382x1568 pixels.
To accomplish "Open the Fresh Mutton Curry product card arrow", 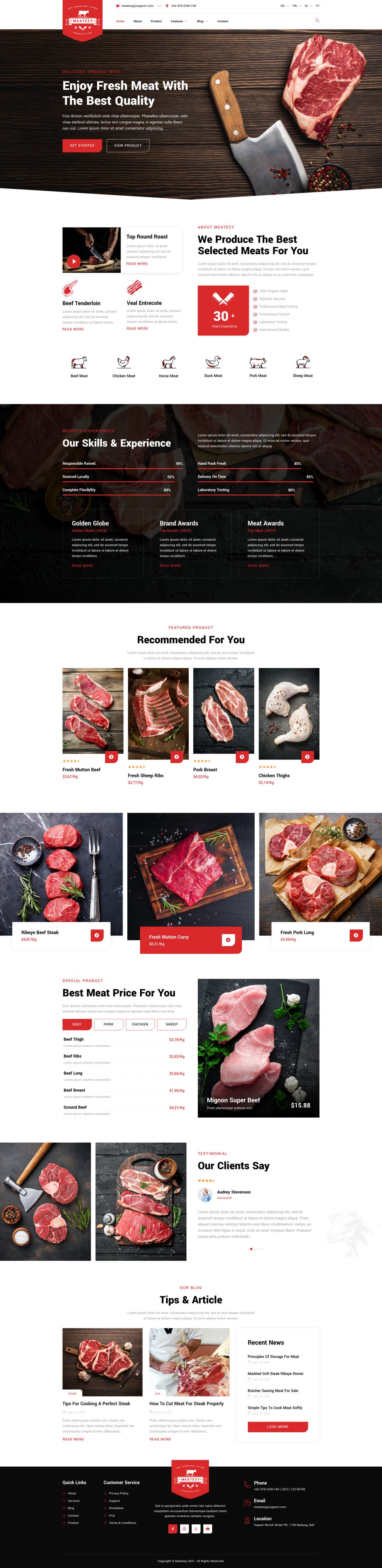I will click(228, 940).
